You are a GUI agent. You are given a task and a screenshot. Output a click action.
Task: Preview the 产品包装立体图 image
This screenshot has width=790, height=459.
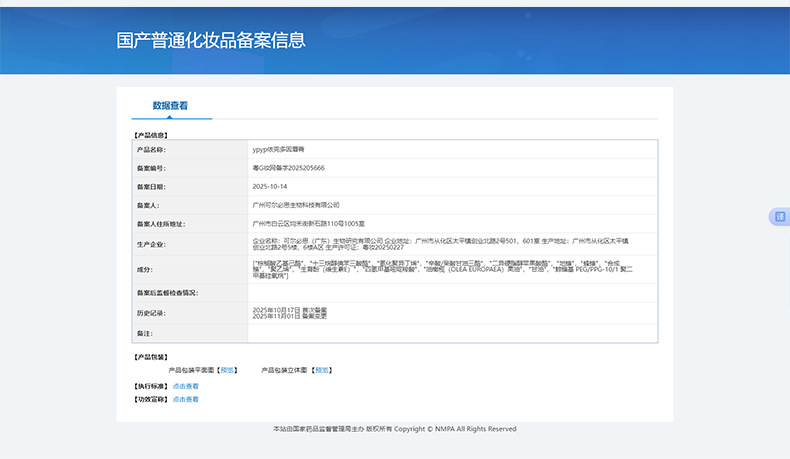click(x=322, y=370)
